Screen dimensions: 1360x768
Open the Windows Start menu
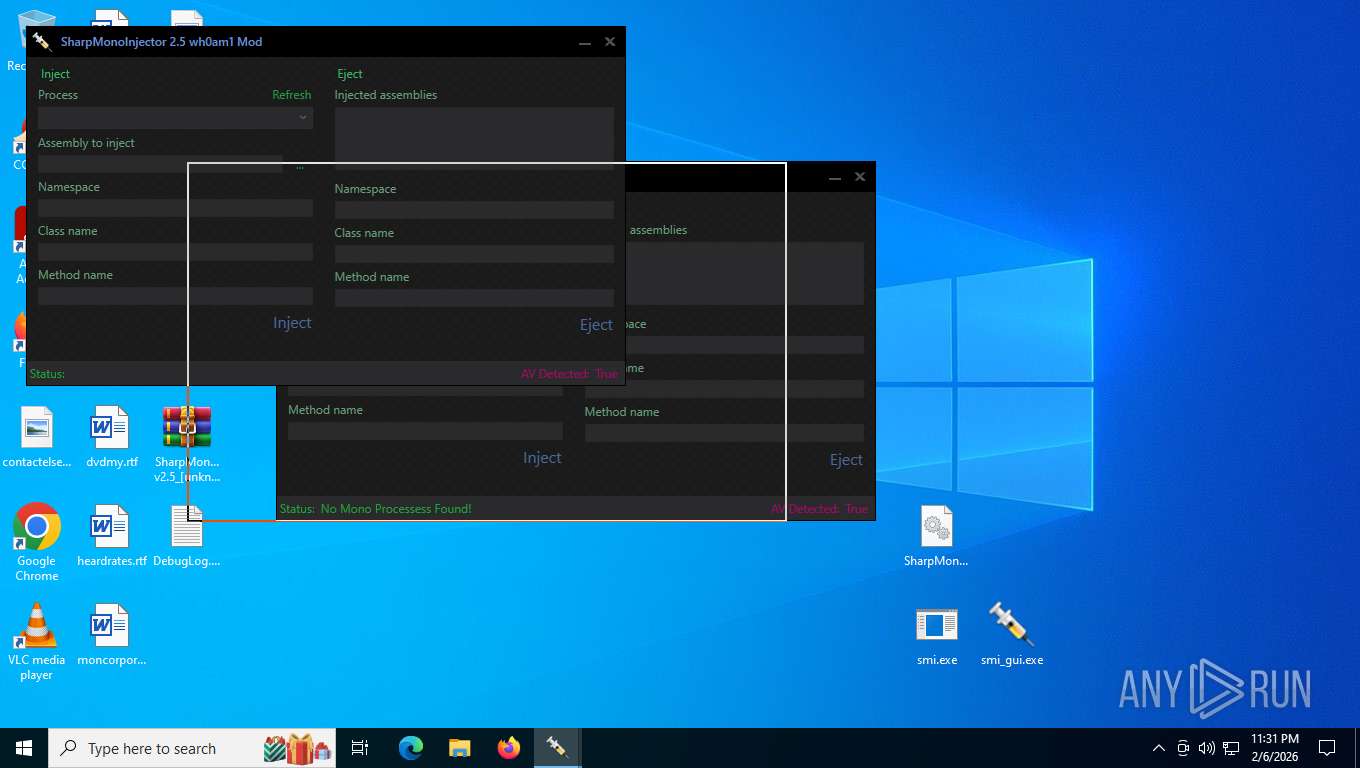(x=24, y=748)
